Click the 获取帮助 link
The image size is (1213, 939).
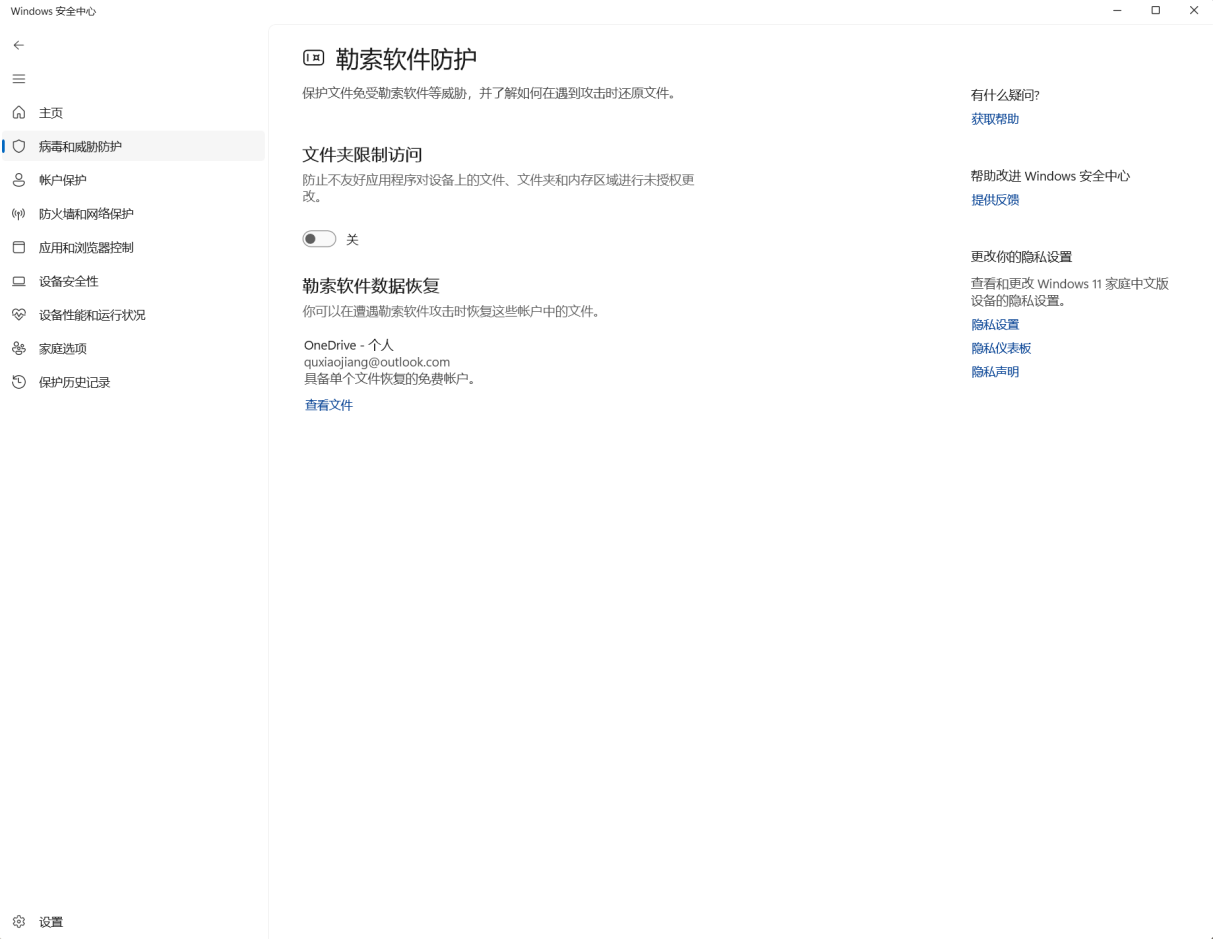pyautogui.click(x=995, y=119)
